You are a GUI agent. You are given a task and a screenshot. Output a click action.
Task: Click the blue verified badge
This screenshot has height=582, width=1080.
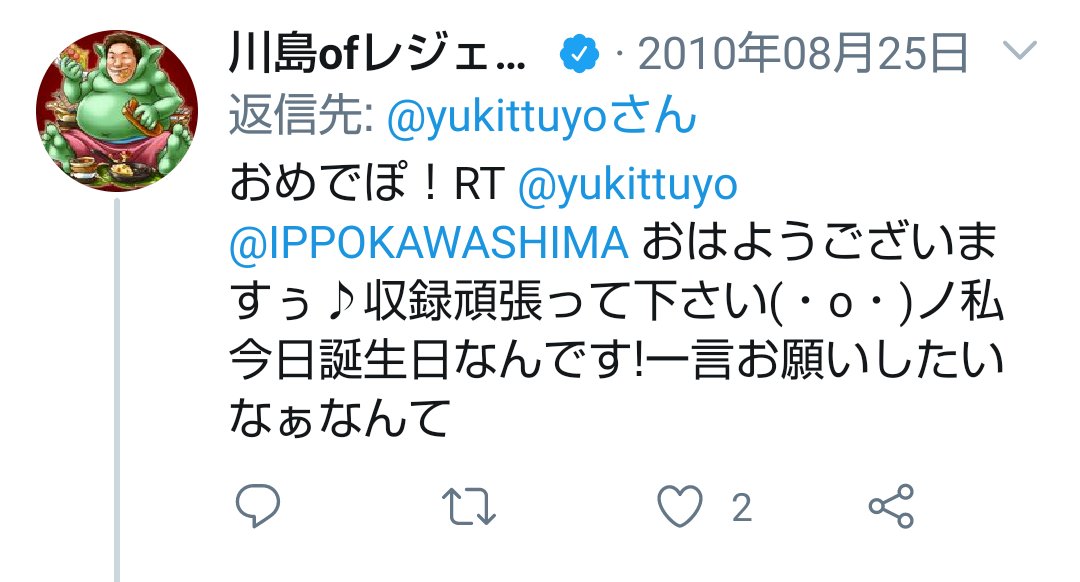pyautogui.click(x=579, y=54)
